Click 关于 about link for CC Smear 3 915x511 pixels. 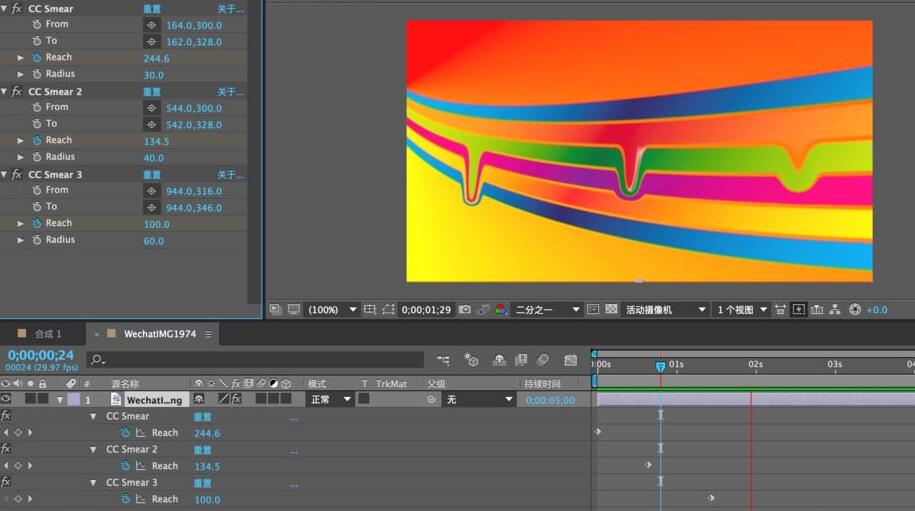click(231, 174)
